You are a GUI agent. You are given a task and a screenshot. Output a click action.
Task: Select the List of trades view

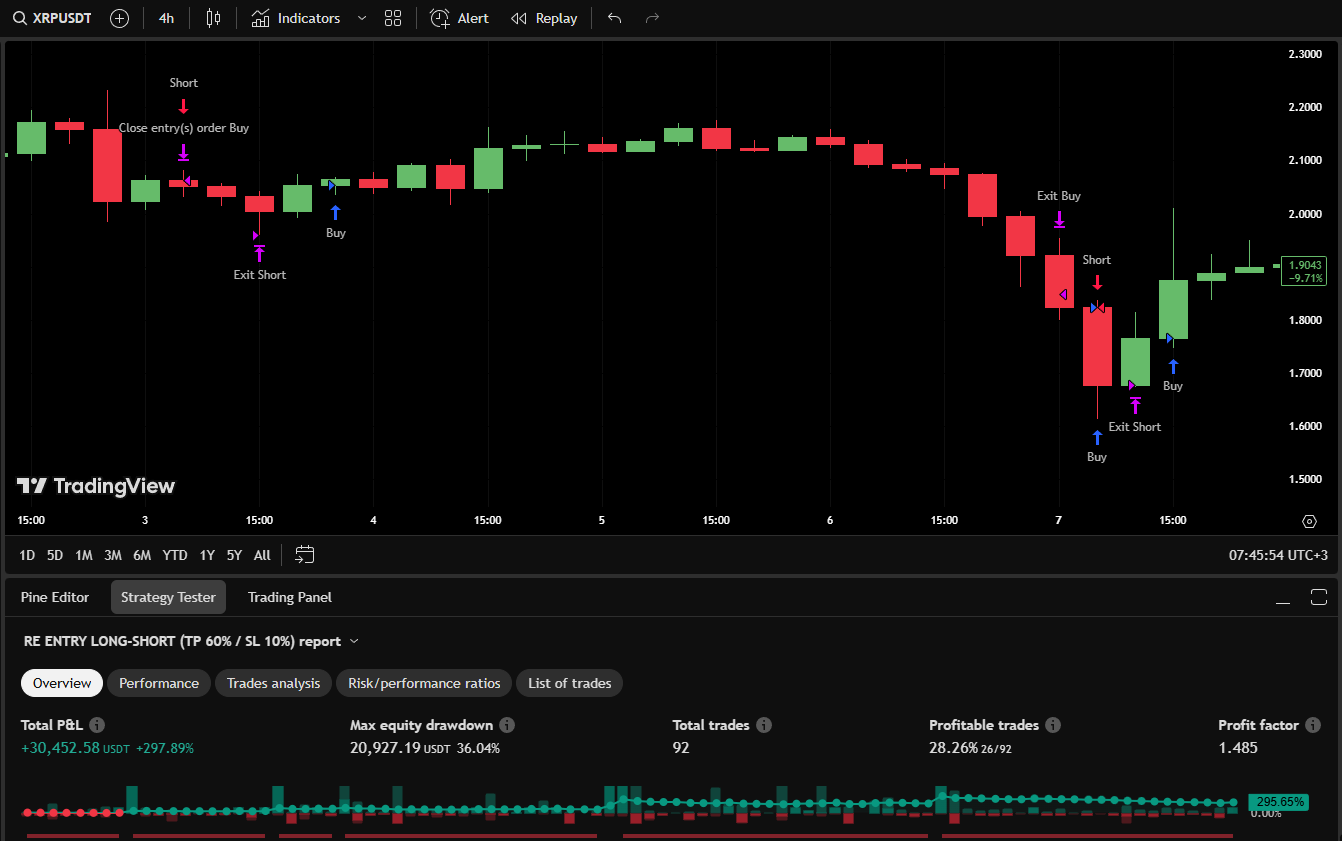click(x=569, y=683)
